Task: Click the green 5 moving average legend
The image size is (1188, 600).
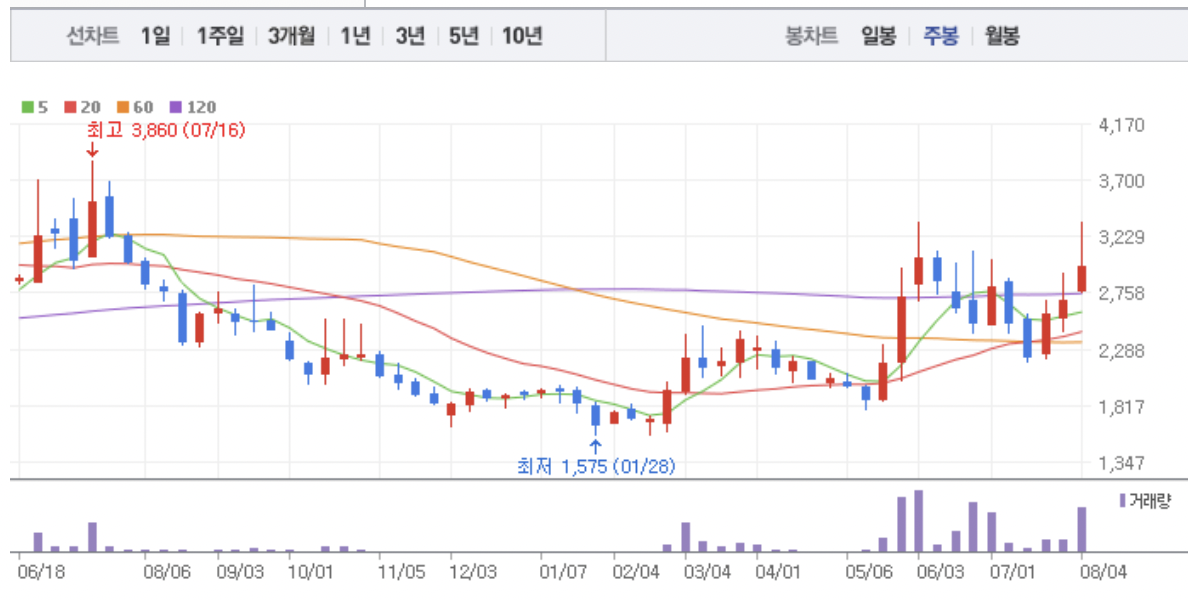Action: [x=35, y=108]
